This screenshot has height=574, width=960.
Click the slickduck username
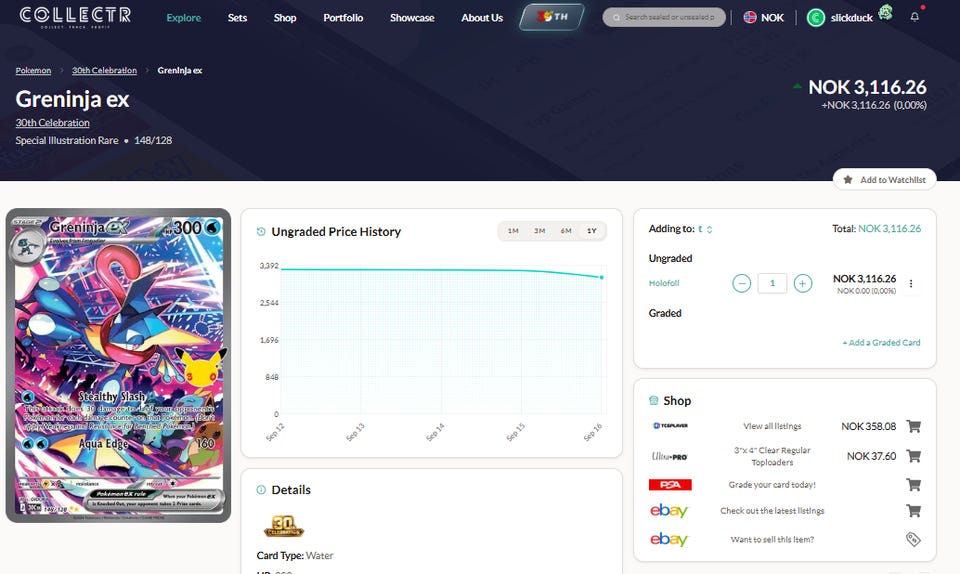pyautogui.click(x=851, y=18)
